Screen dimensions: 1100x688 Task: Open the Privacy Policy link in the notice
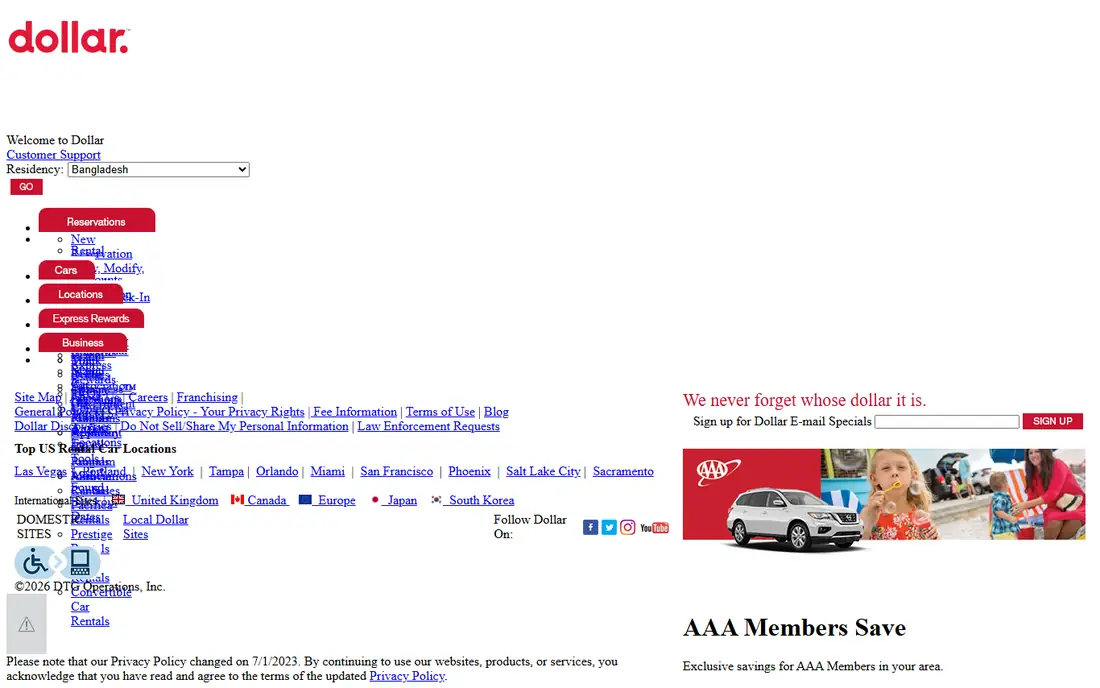pos(407,675)
